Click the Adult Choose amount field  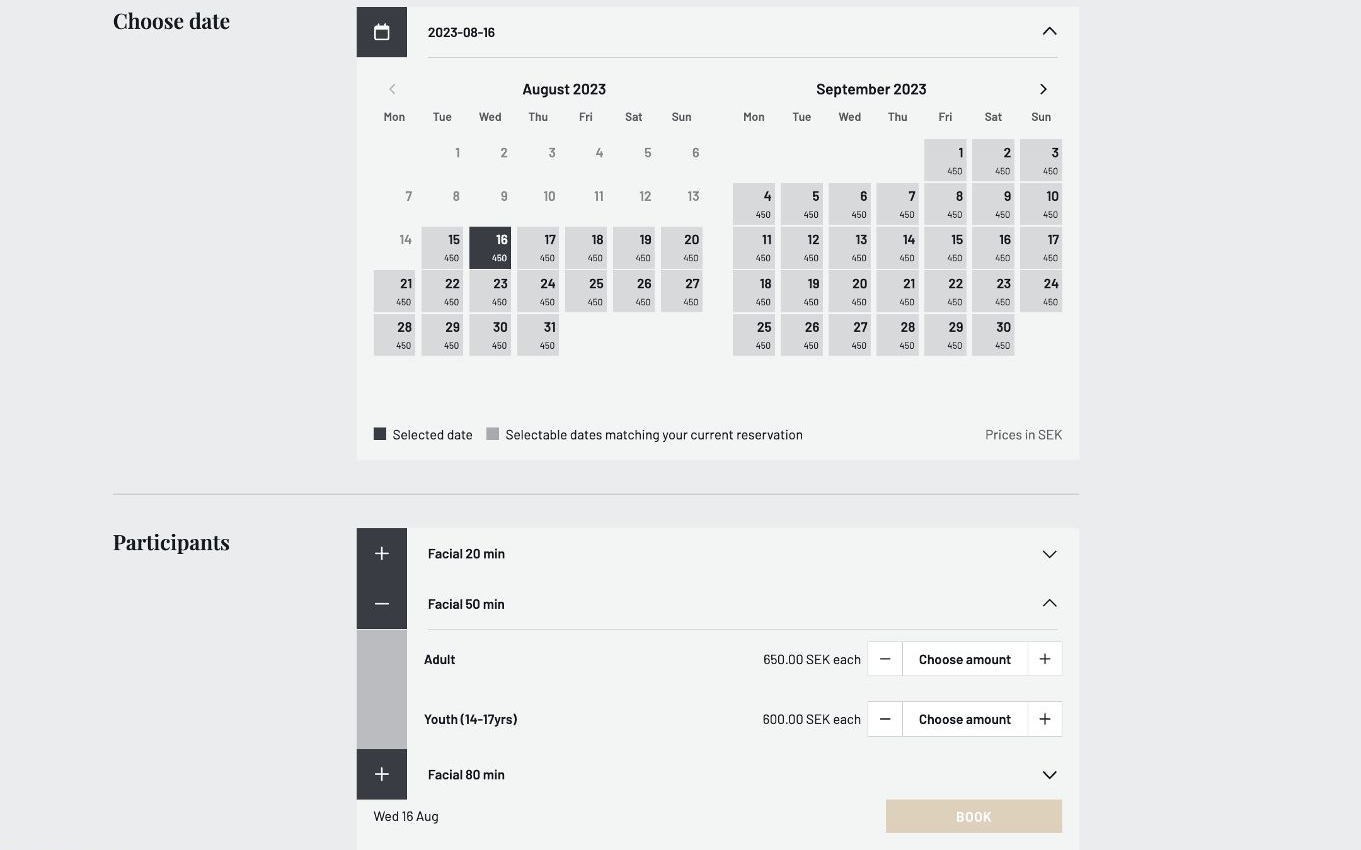(964, 659)
